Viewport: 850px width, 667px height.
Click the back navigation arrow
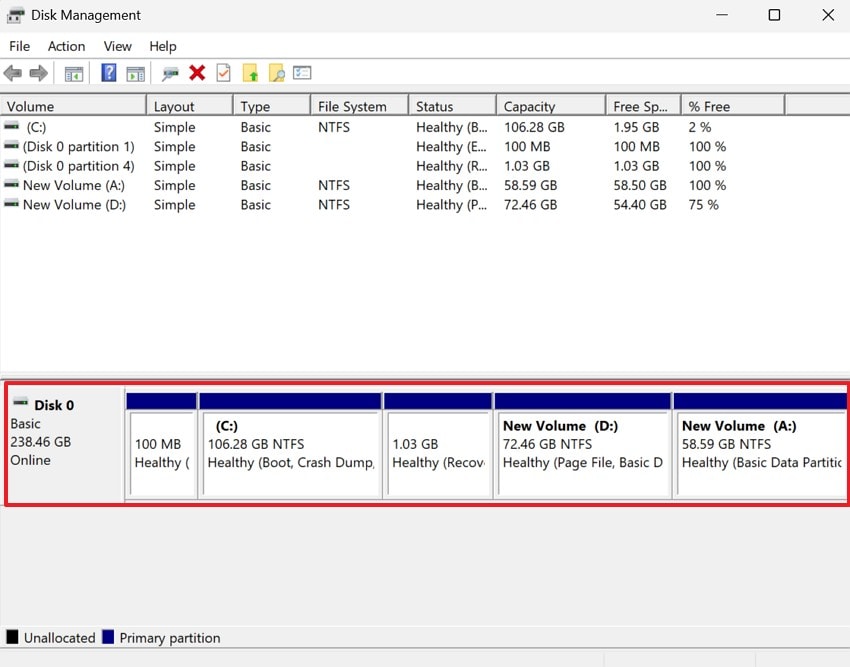[x=12, y=72]
